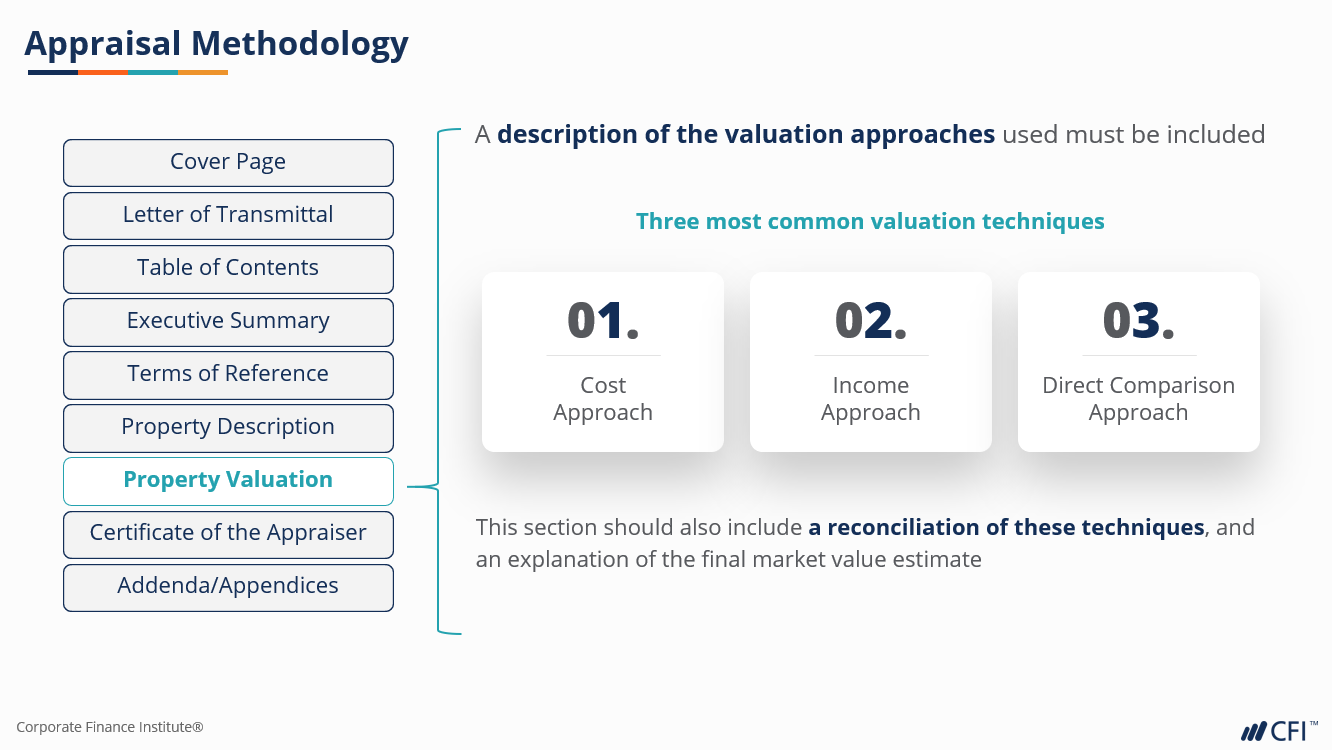Select the 01 Cost Approach card
The image size is (1332, 750).
603,362
